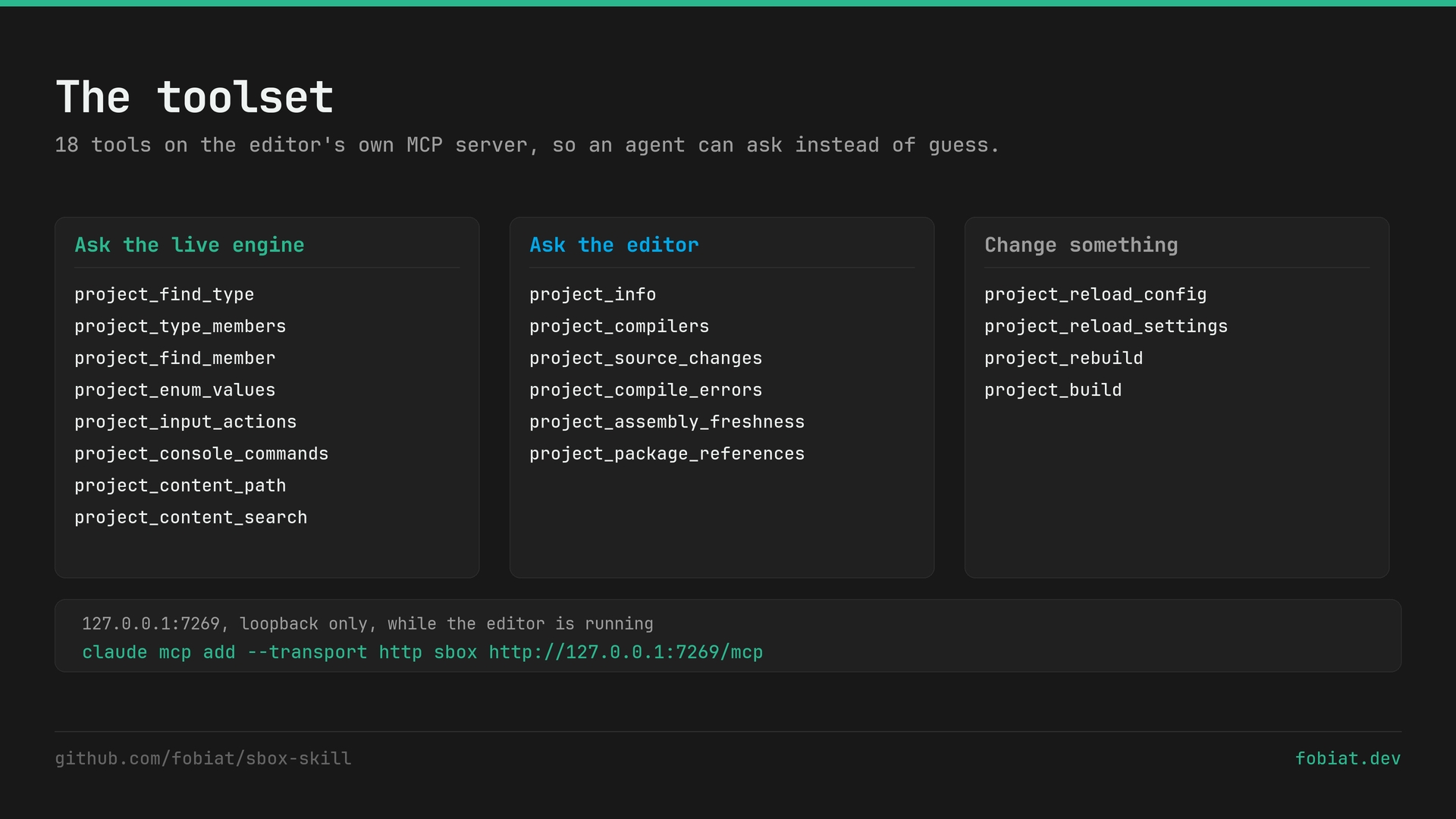Select project_info entry

(593, 294)
